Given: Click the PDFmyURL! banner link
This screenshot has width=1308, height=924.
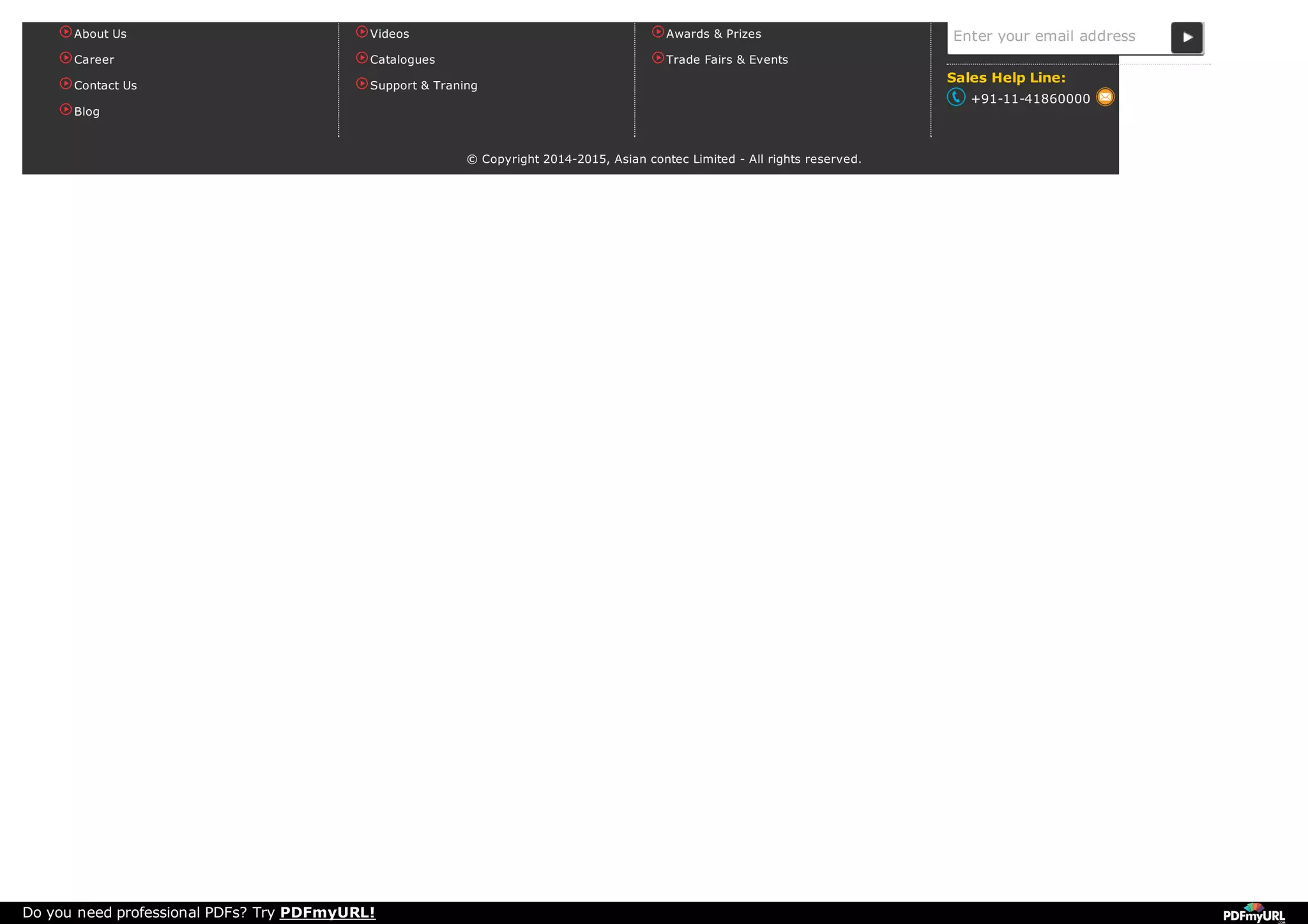Looking at the screenshot, I should coord(327,912).
